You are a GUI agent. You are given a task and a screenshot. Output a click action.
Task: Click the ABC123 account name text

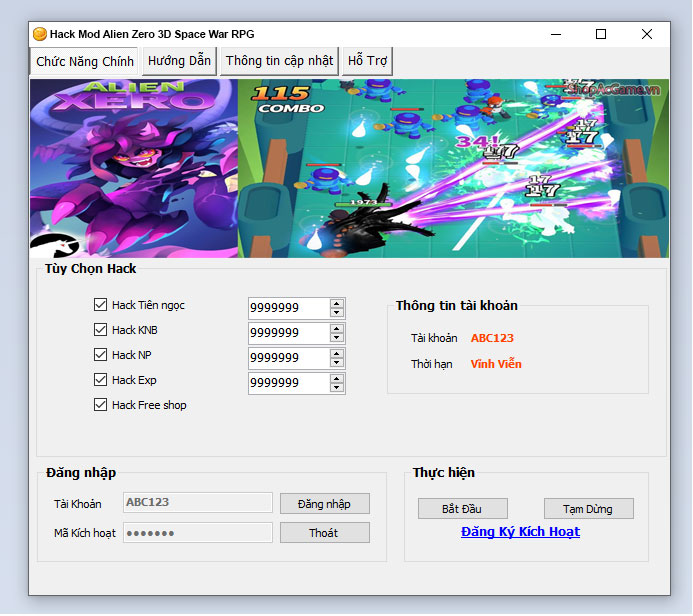492,338
